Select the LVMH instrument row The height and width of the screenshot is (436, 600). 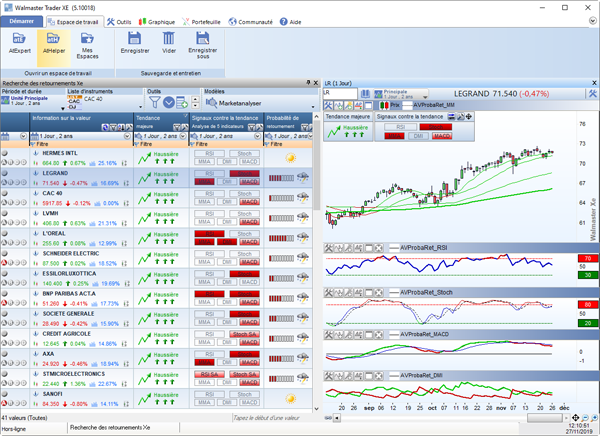coord(156,218)
